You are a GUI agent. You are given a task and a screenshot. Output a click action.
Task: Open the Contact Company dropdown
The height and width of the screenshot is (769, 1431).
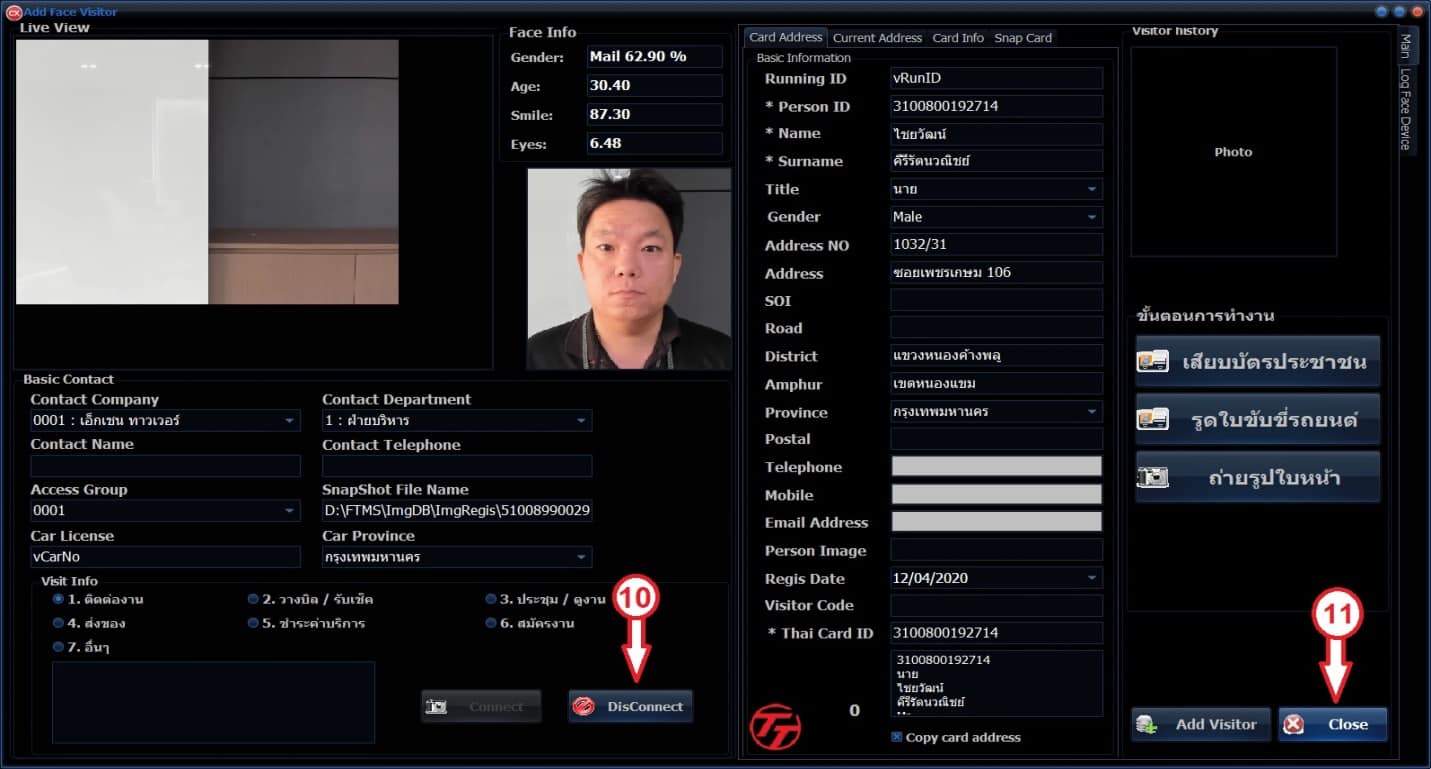[290, 420]
